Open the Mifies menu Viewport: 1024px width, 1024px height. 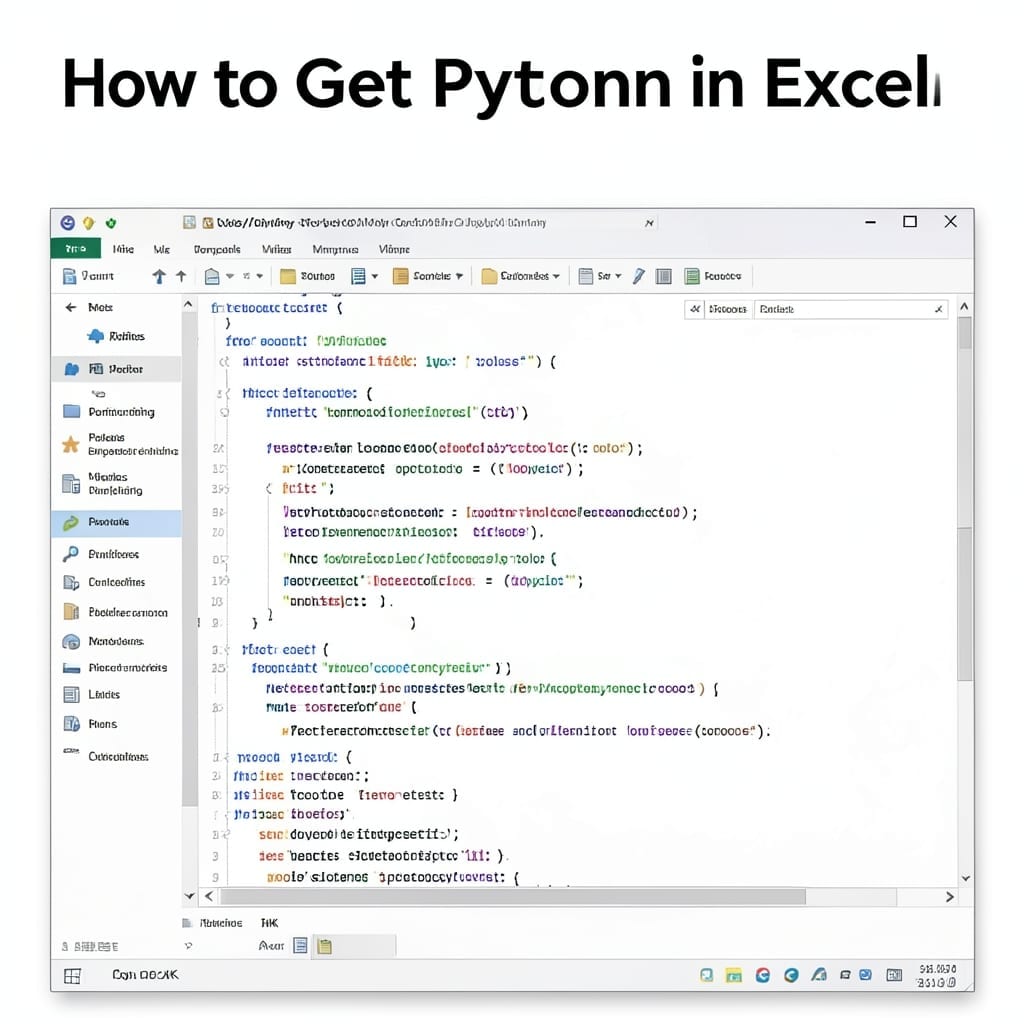276,249
